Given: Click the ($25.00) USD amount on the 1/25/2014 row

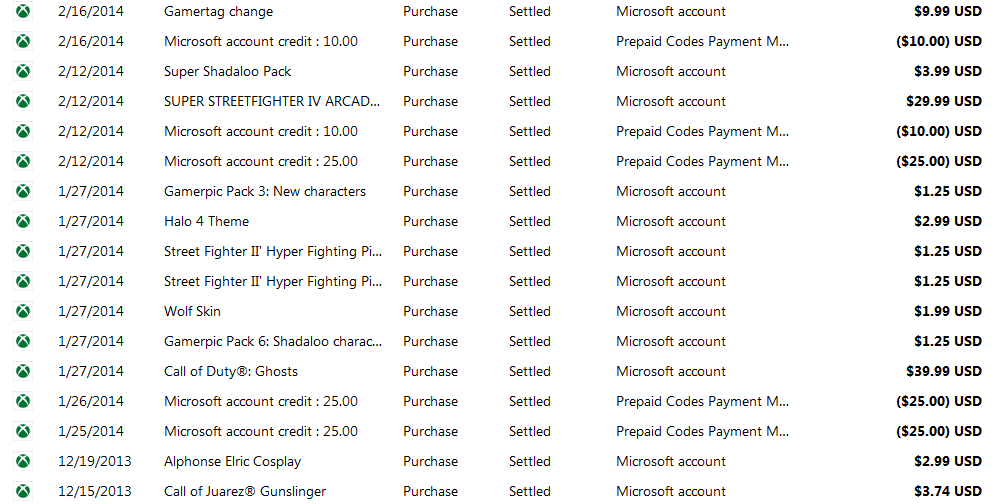Looking at the screenshot, I should click(939, 431).
